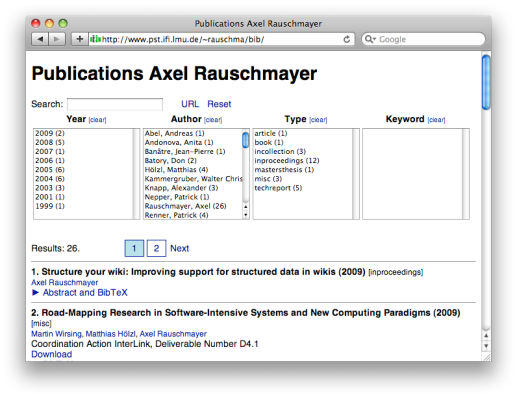
Task: Click the Author list scroll-up arrow
Action: (246, 207)
